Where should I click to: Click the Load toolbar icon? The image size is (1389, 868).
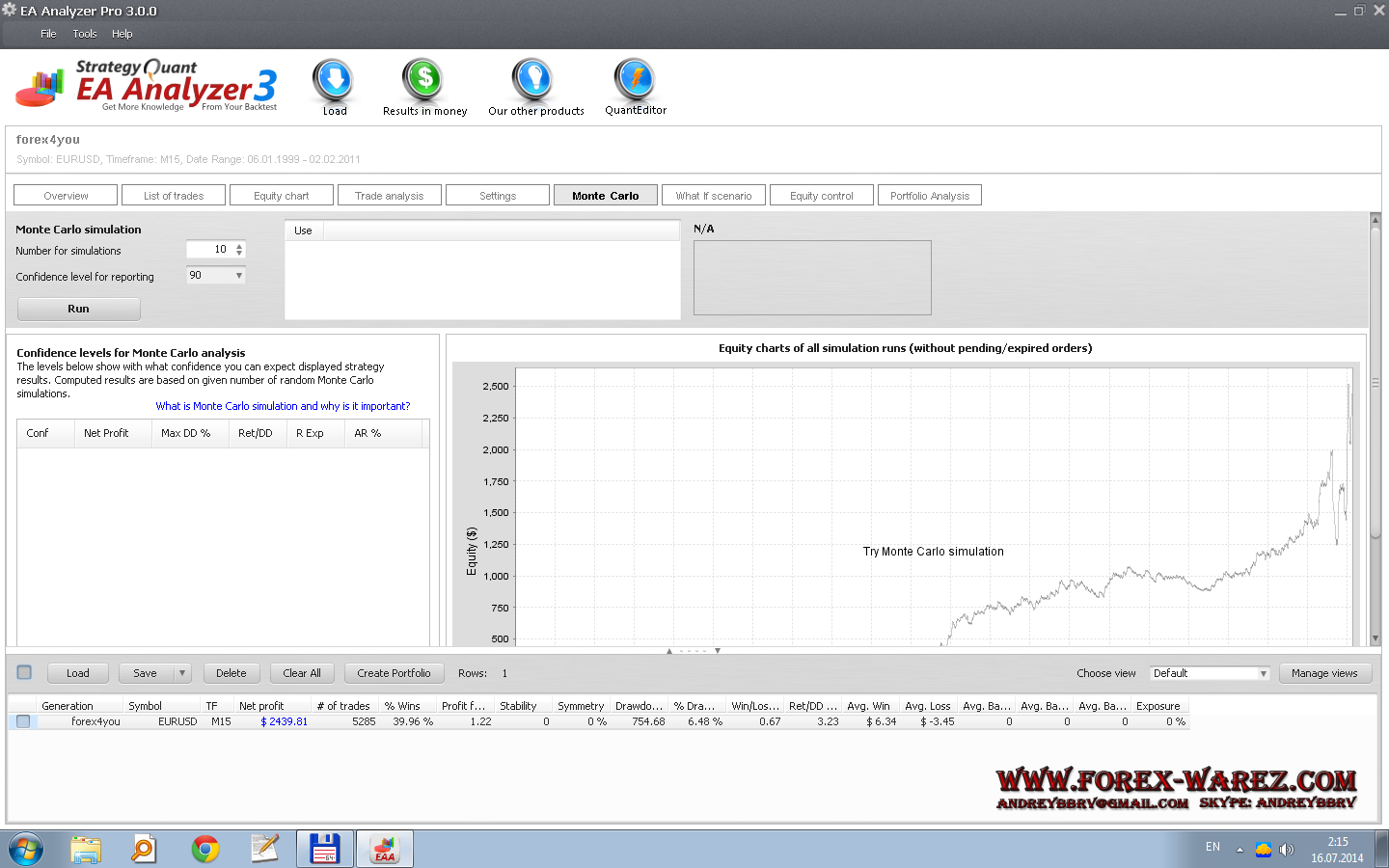tap(334, 81)
